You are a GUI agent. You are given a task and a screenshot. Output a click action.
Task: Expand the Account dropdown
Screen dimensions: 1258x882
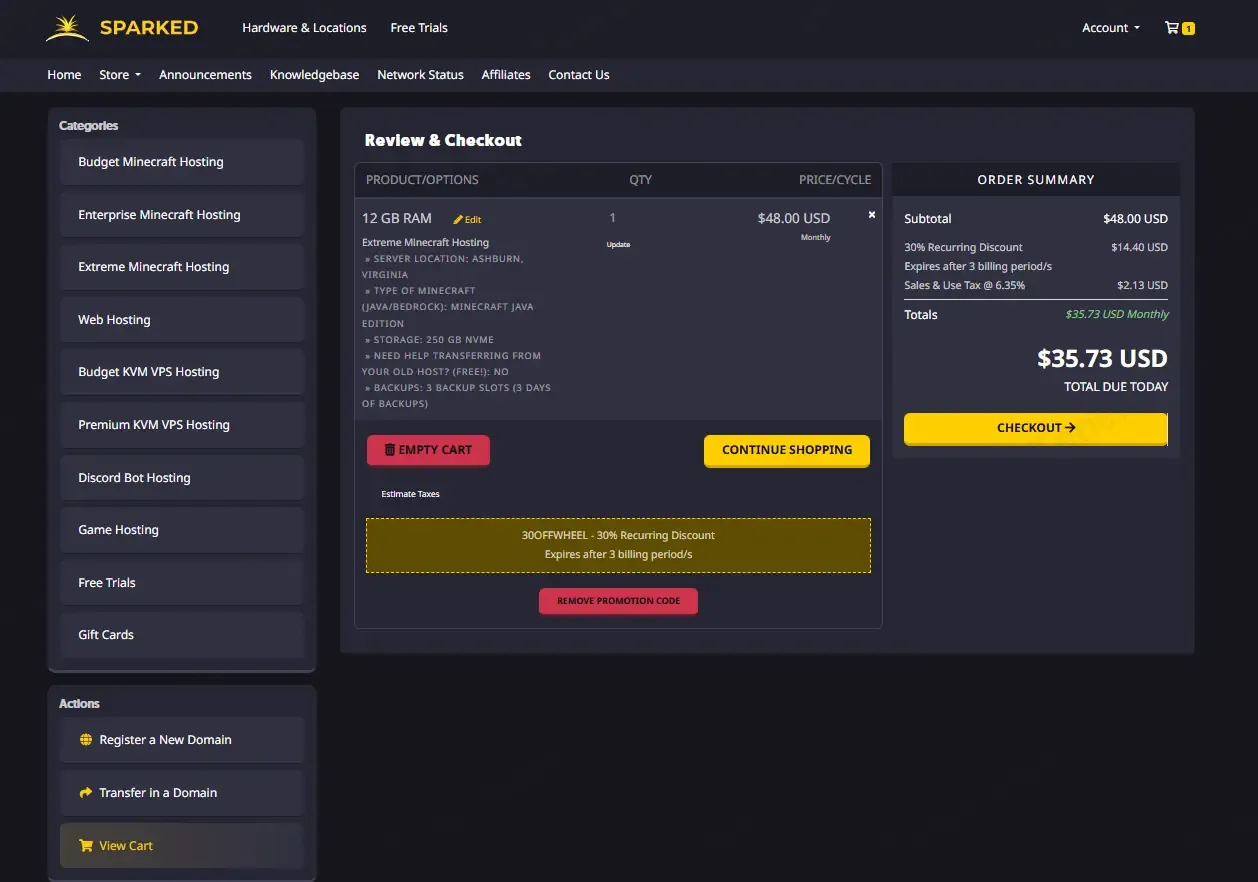[x=1111, y=28]
